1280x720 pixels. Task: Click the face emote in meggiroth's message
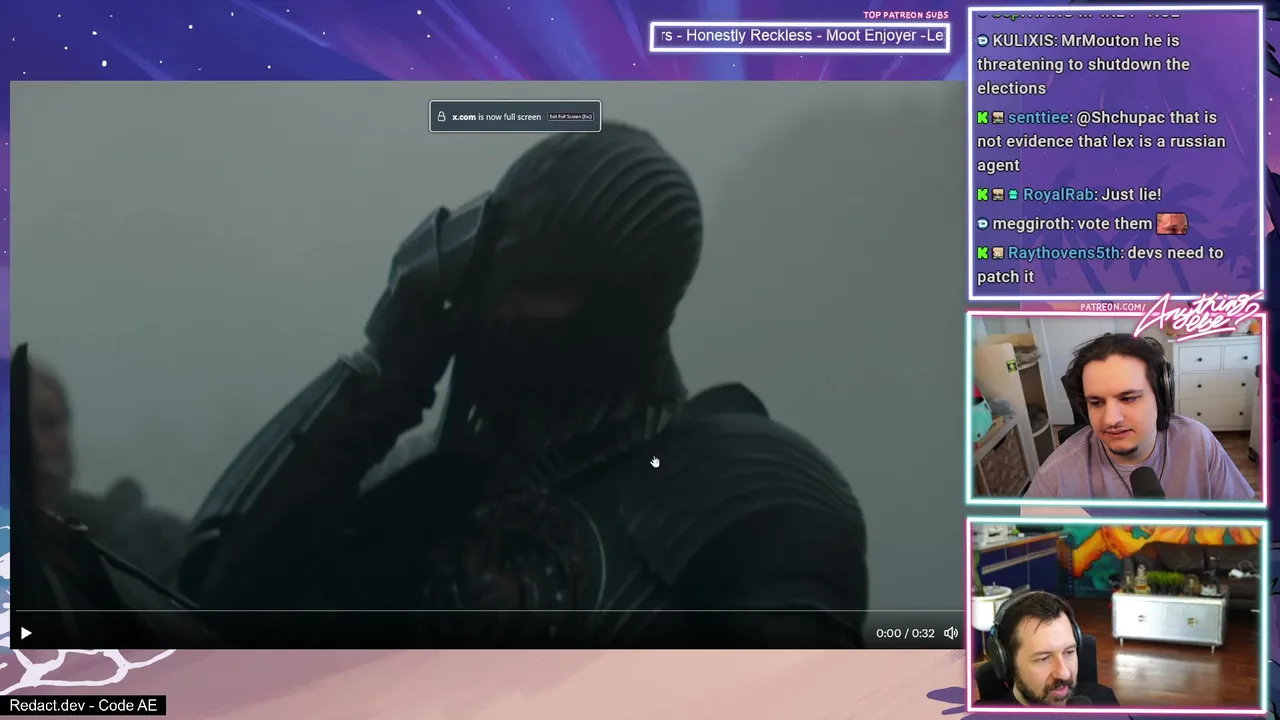click(x=1171, y=223)
